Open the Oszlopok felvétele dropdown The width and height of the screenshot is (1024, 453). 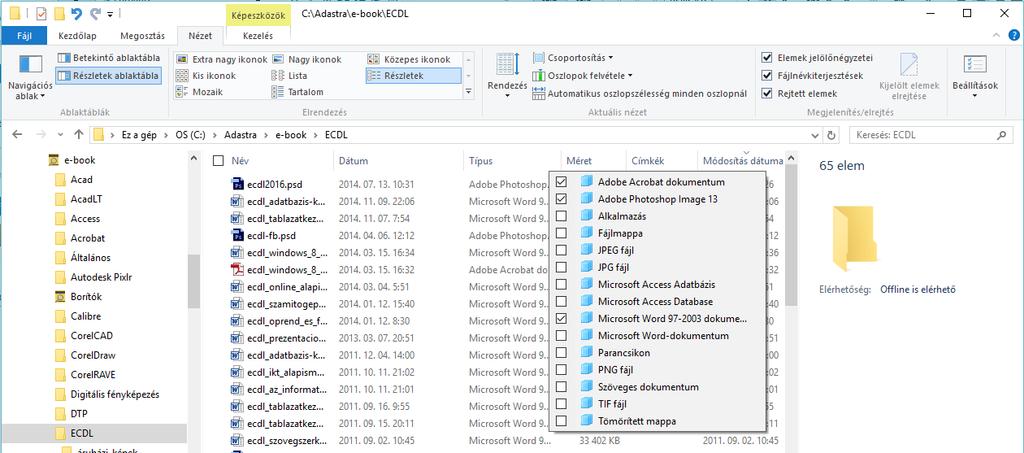point(583,76)
